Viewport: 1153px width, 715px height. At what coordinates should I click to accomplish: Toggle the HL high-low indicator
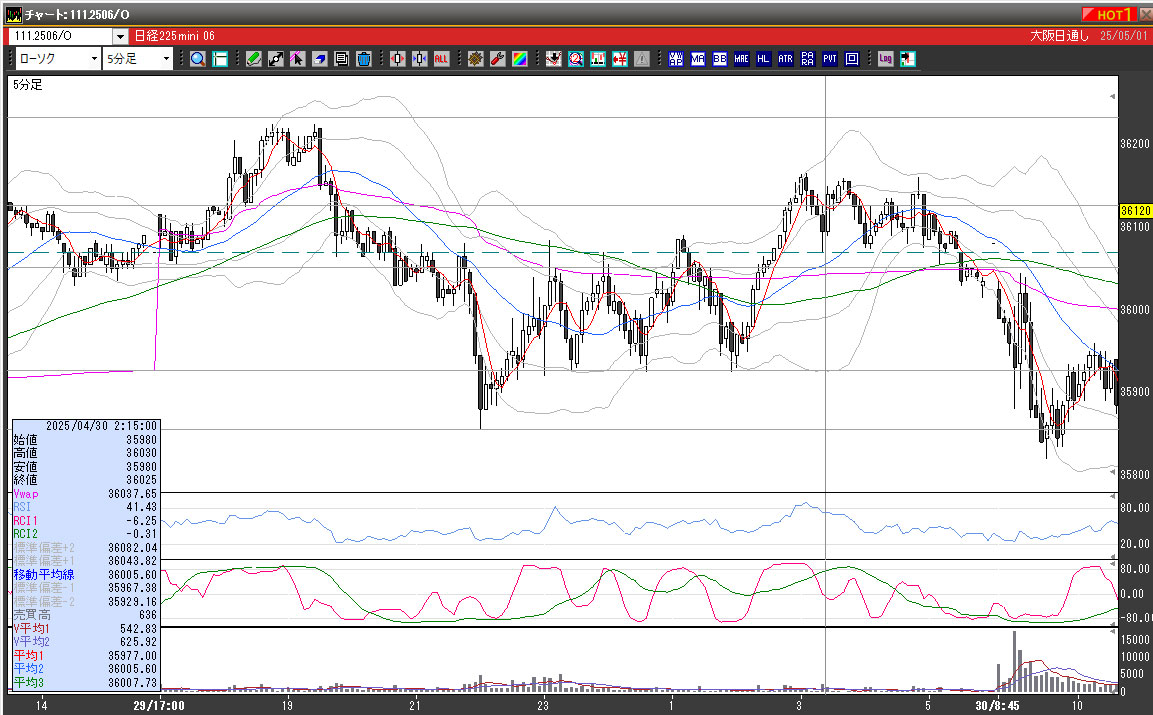pos(763,59)
